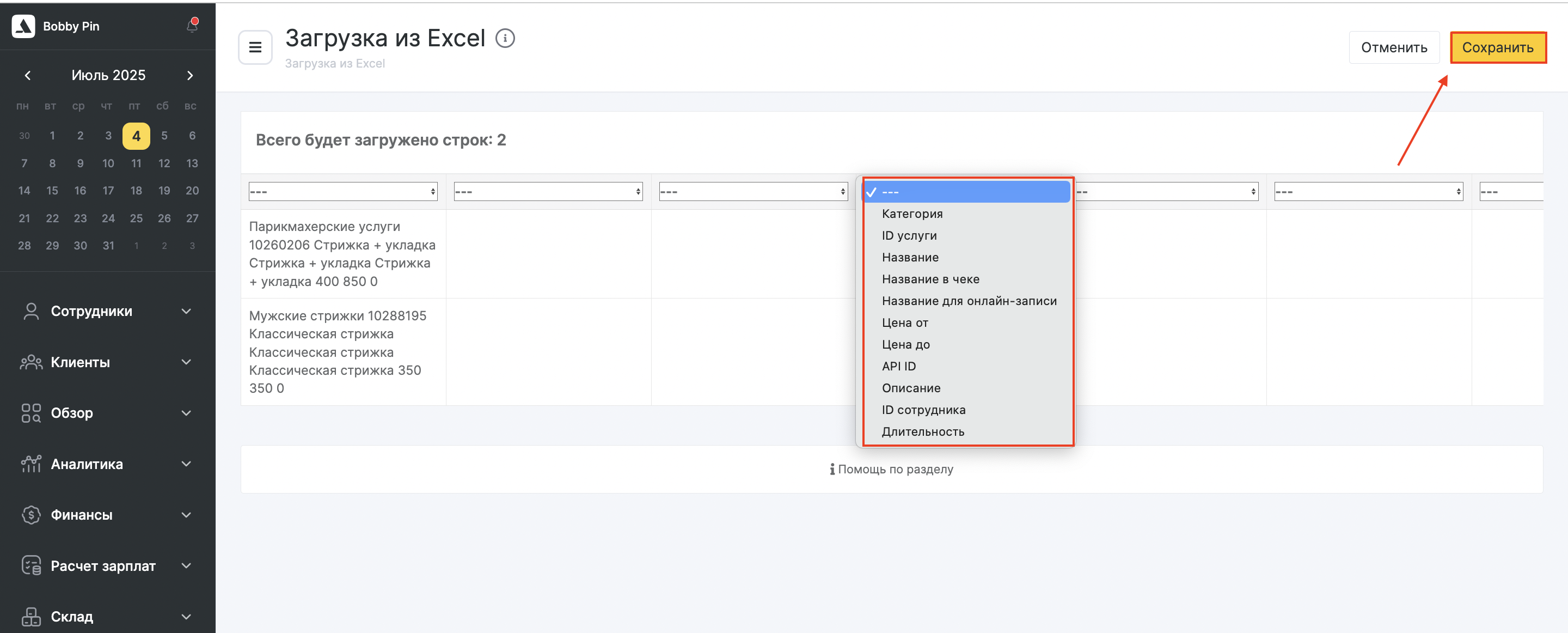The width and height of the screenshot is (1568, 633).
Task: Choose Цена от option
Action: point(966,323)
